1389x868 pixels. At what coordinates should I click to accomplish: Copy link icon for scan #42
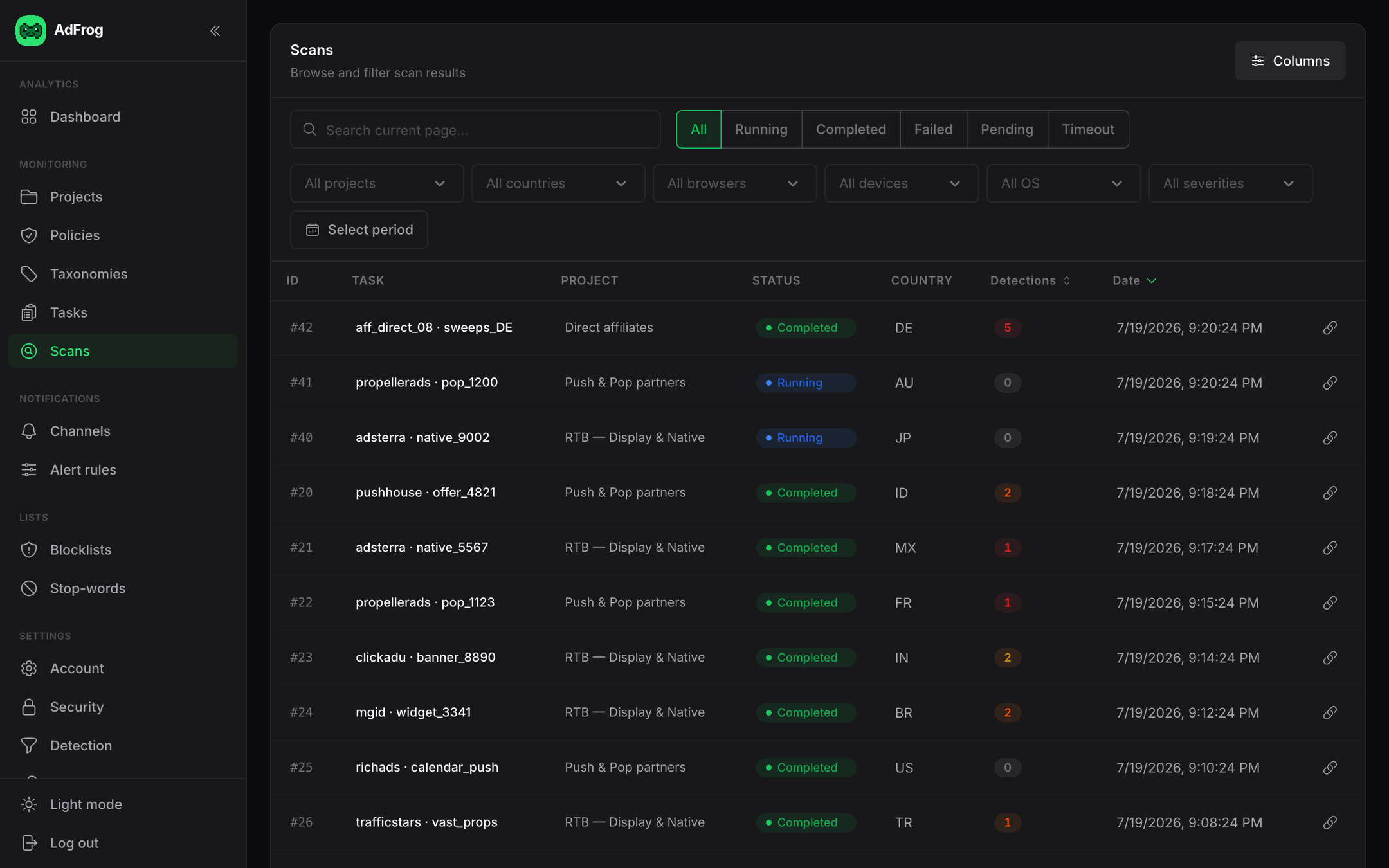point(1330,328)
